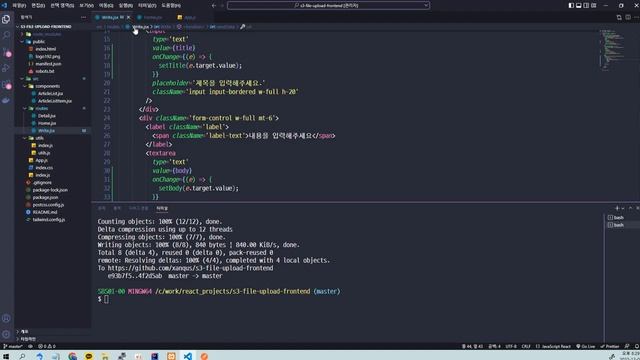Open the View menu
Viewport: 640px width, 360px height.
87,5
